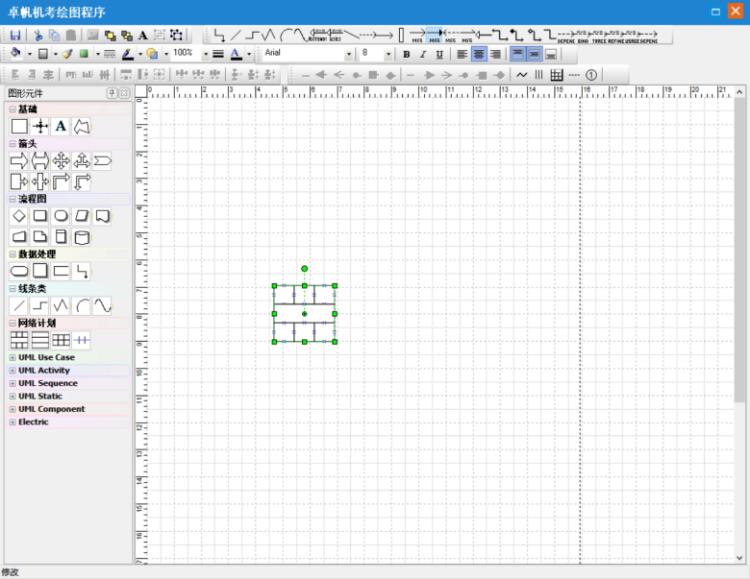The height and width of the screenshot is (579, 750).
Task: Pick the sine wave line shape
Action: click(x=103, y=306)
